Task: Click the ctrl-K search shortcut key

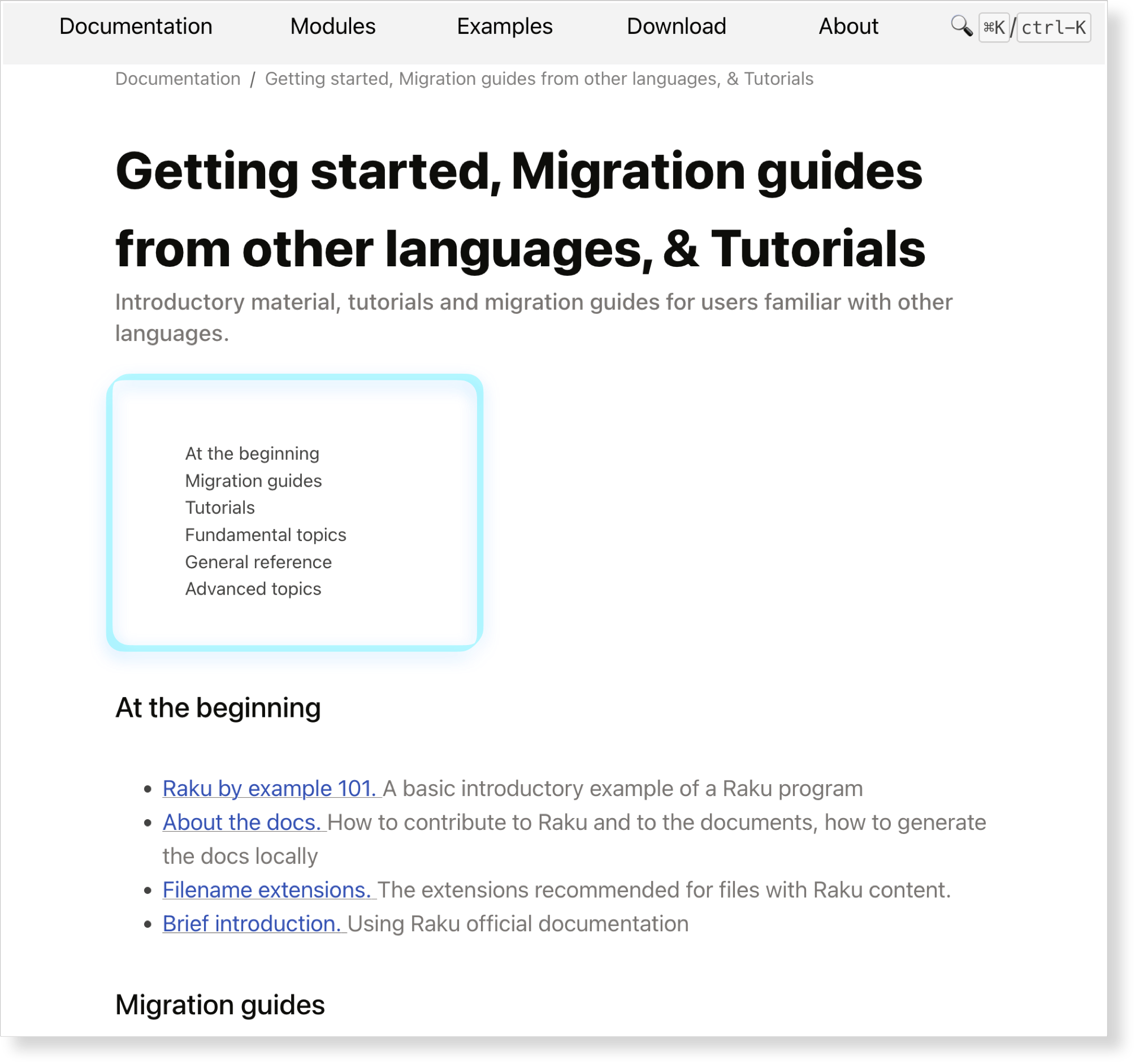Action: [1054, 27]
